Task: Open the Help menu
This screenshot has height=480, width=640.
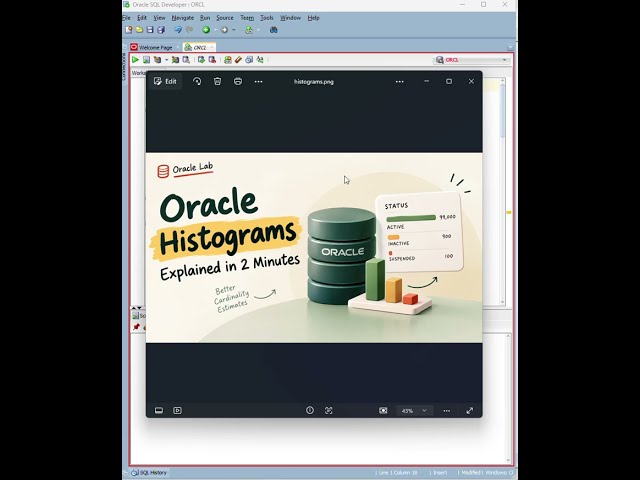Action: click(x=313, y=18)
